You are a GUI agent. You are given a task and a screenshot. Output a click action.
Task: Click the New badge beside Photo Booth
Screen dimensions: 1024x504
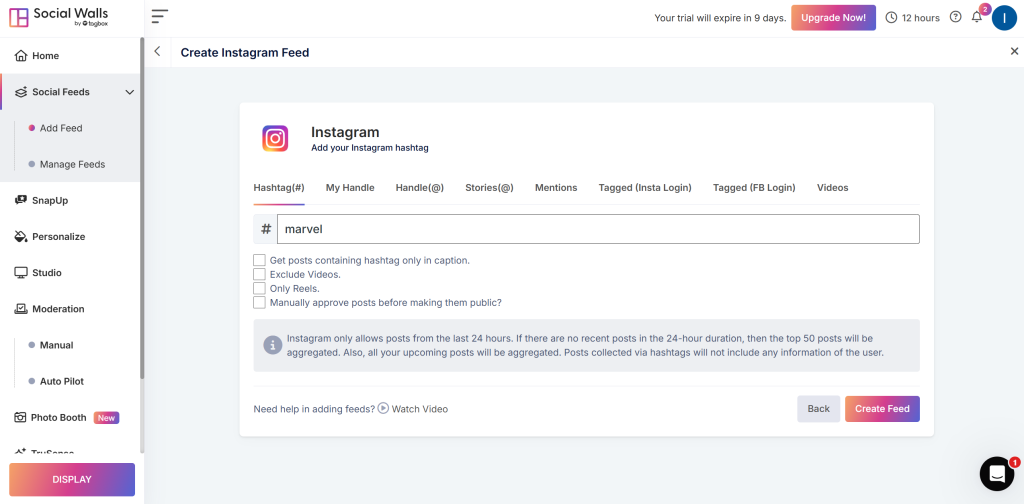click(x=106, y=418)
